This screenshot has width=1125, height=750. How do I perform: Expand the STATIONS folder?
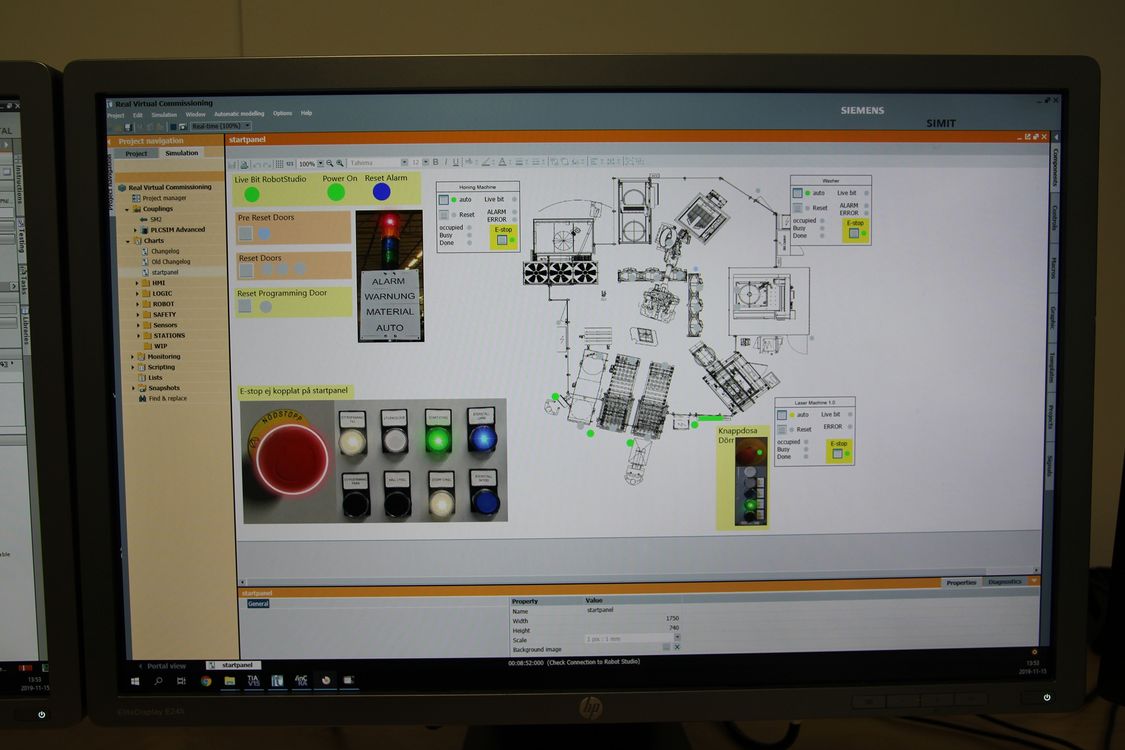coord(137,335)
